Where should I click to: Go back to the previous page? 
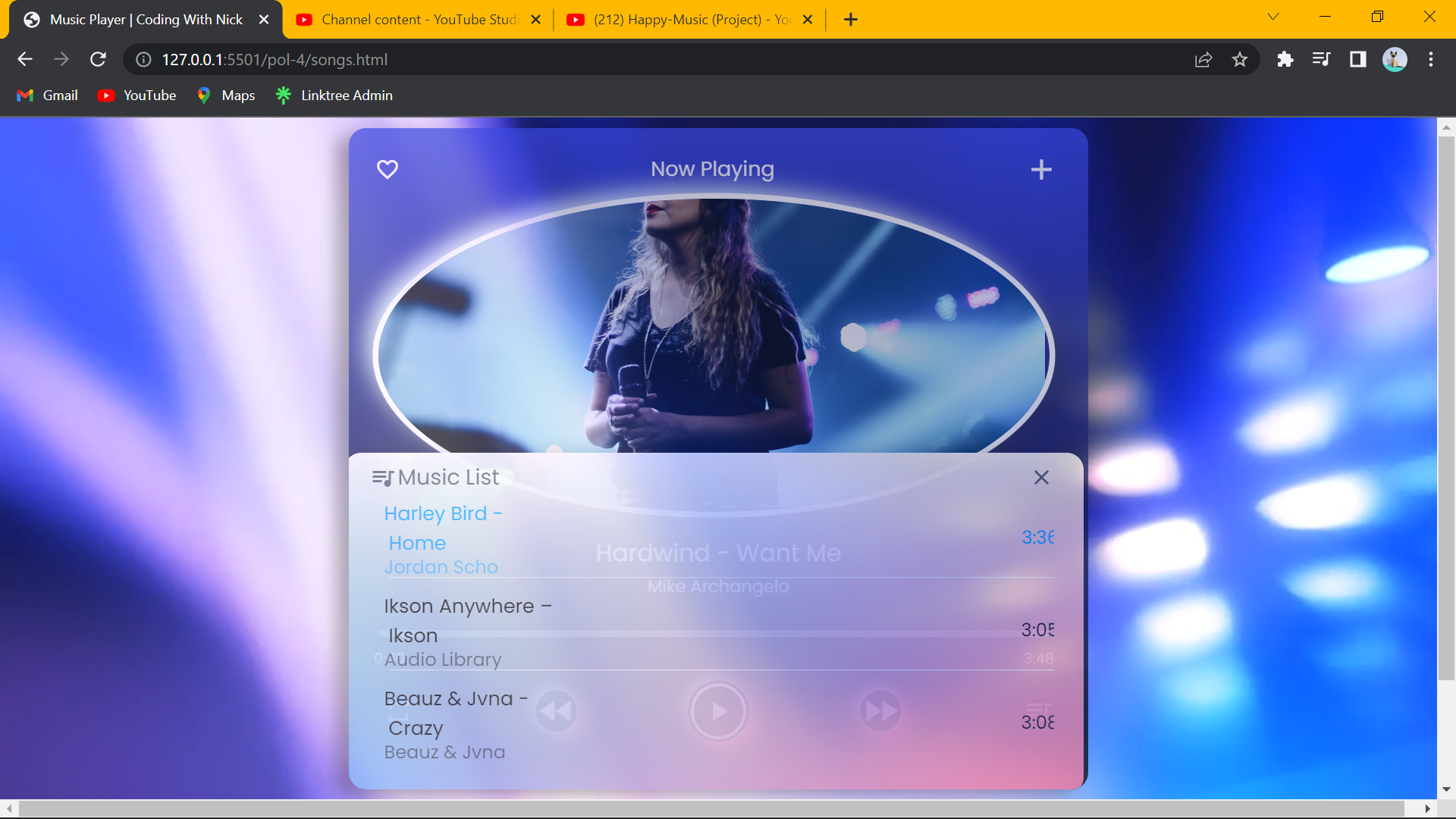(25, 59)
